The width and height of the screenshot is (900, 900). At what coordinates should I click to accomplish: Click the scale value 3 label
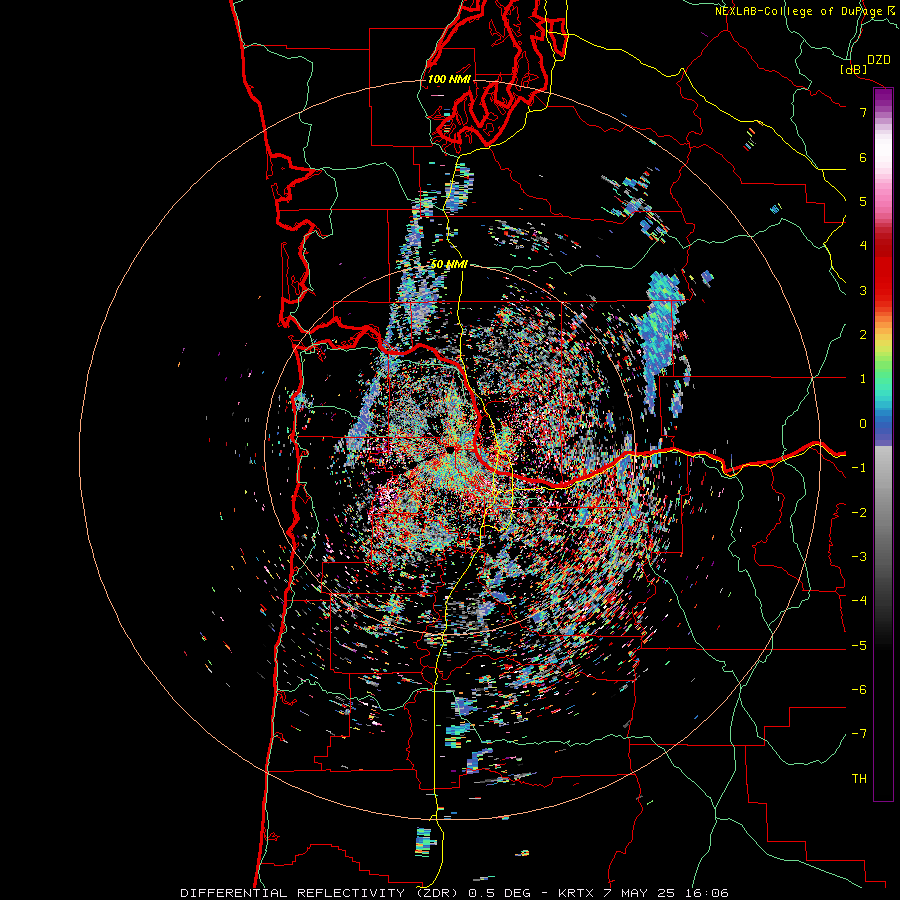(863, 290)
